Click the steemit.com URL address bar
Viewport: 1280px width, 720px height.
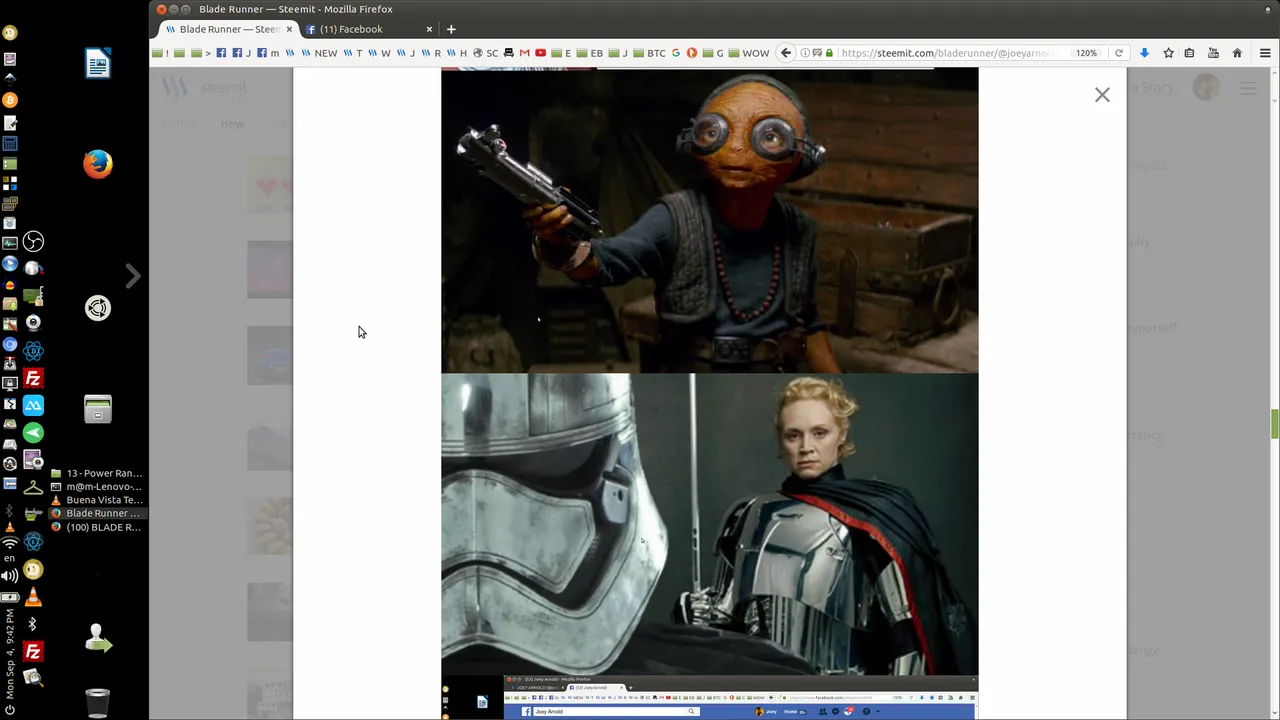[x=945, y=53]
